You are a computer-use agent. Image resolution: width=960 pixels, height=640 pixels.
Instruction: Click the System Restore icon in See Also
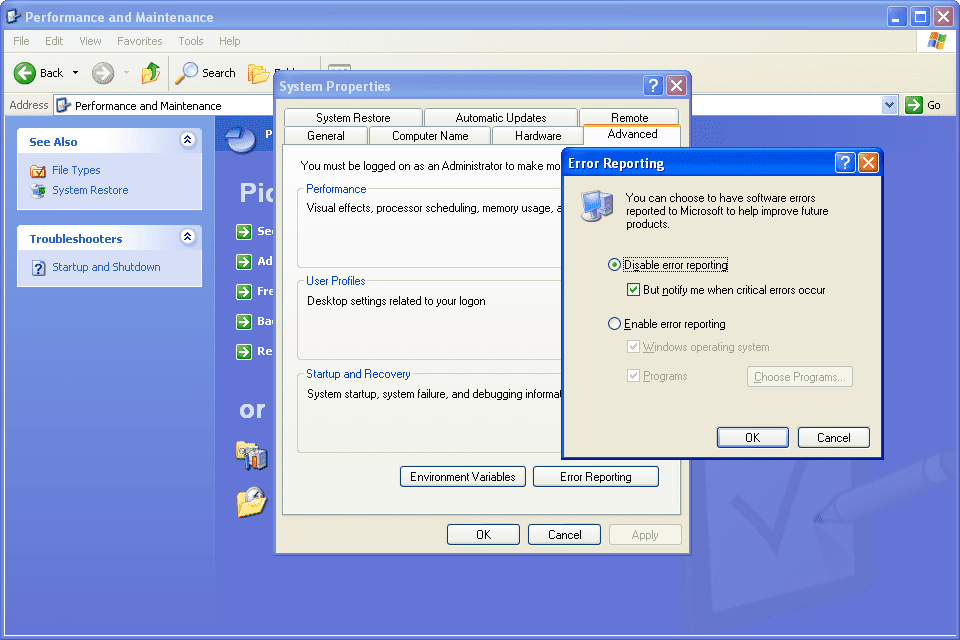pyautogui.click(x=38, y=190)
